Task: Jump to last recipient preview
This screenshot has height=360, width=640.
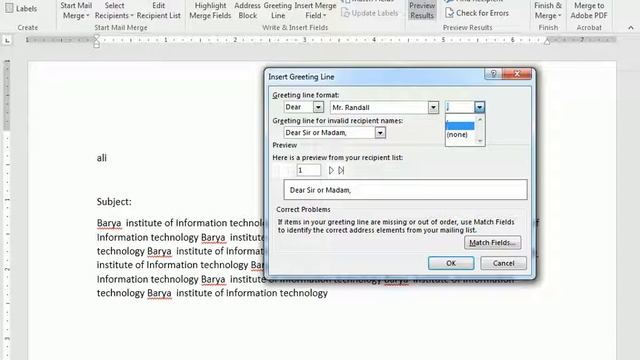Action: [341, 170]
